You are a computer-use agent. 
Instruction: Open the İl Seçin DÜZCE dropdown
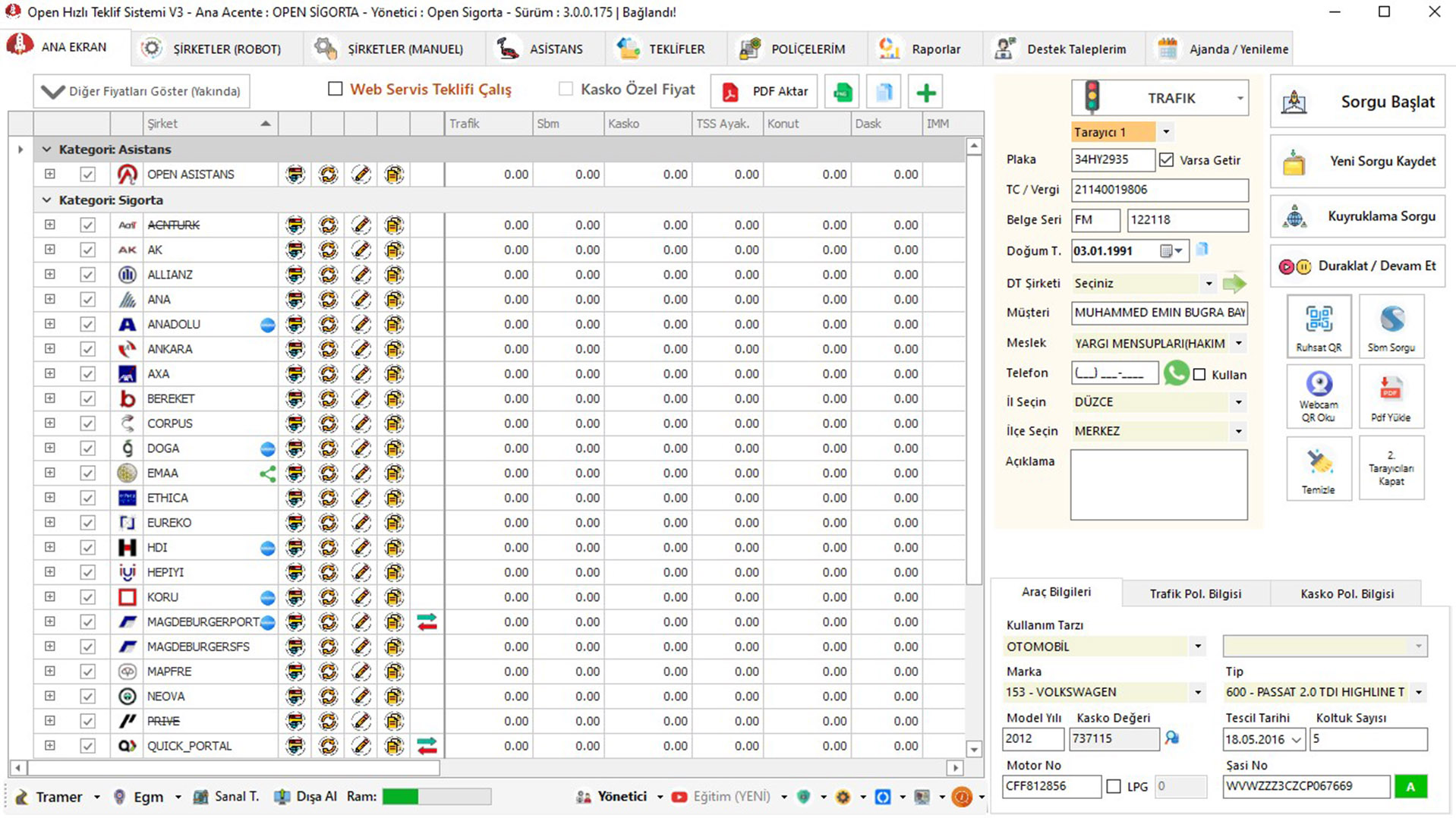(x=1238, y=402)
